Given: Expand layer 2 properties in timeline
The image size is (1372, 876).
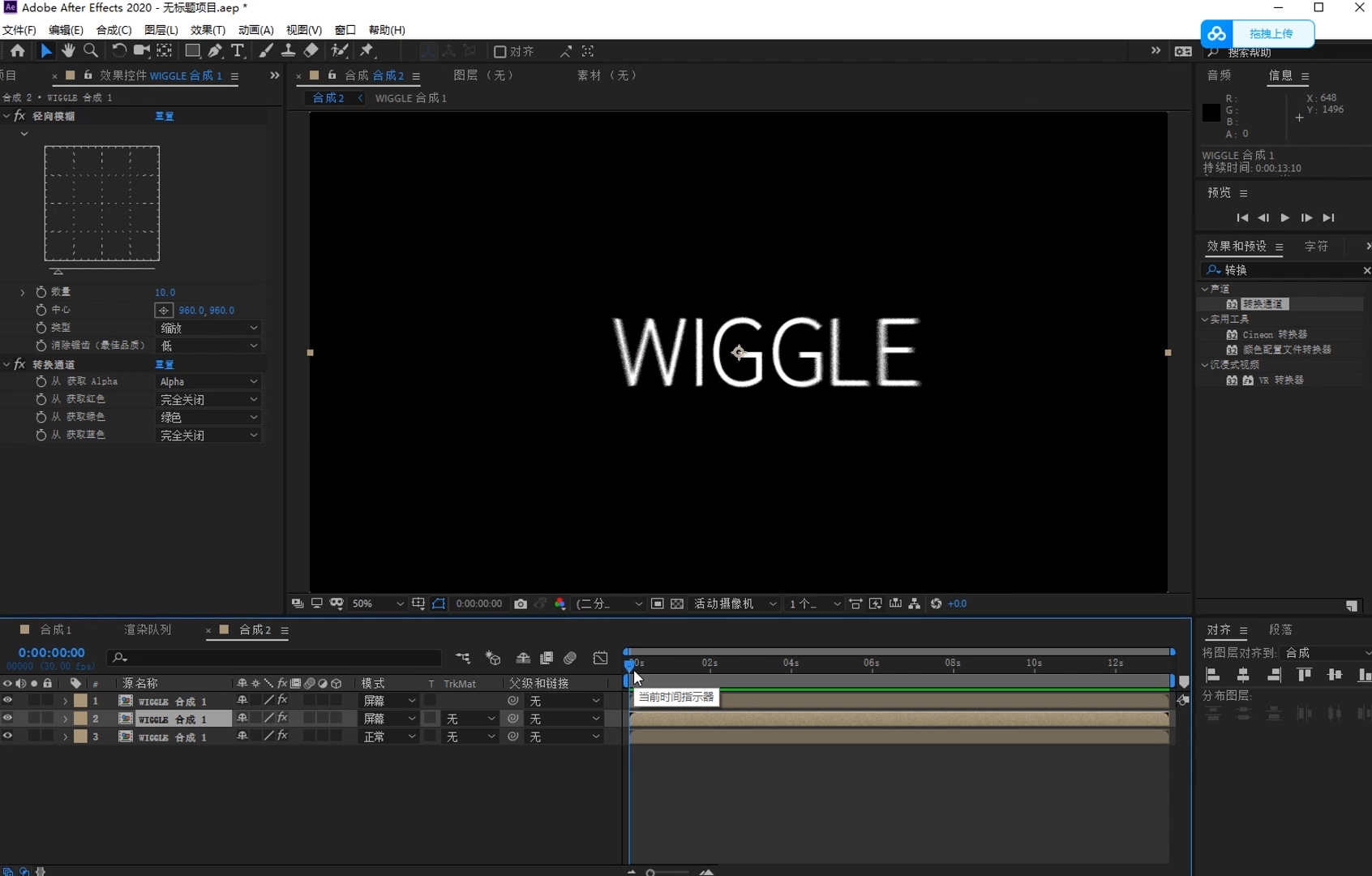Looking at the screenshot, I should click(x=65, y=719).
